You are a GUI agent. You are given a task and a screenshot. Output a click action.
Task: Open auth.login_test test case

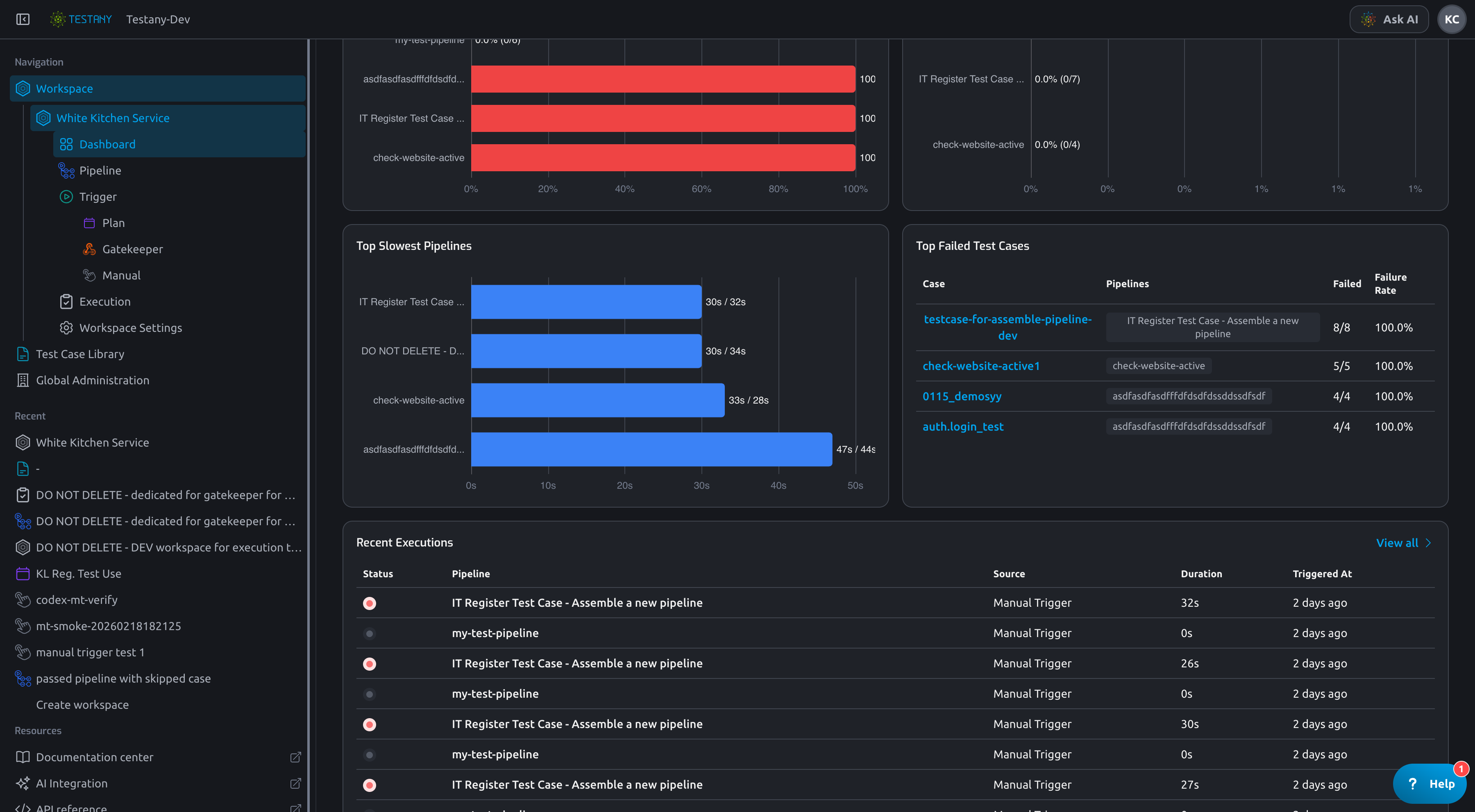(963, 427)
